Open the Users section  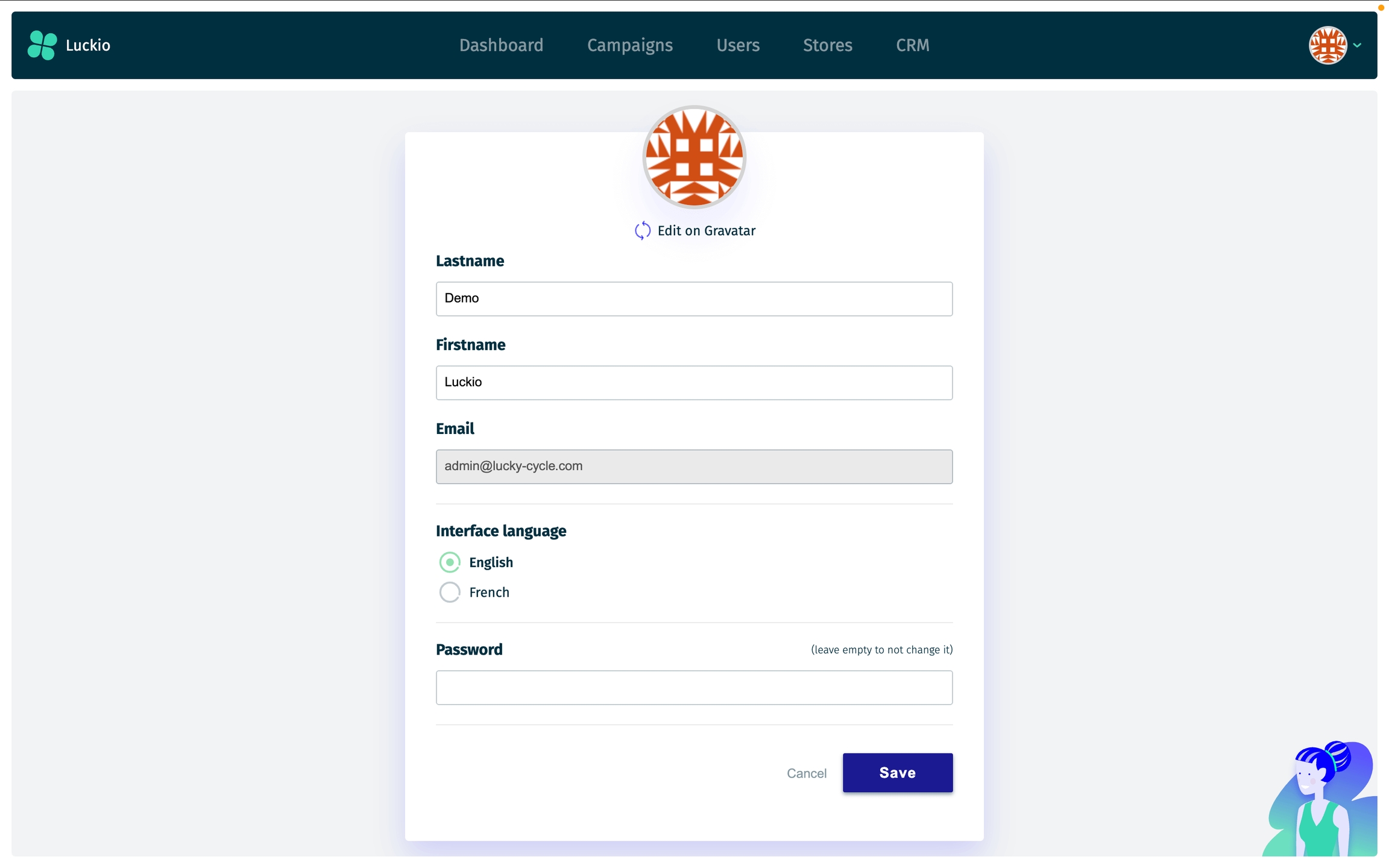(738, 45)
